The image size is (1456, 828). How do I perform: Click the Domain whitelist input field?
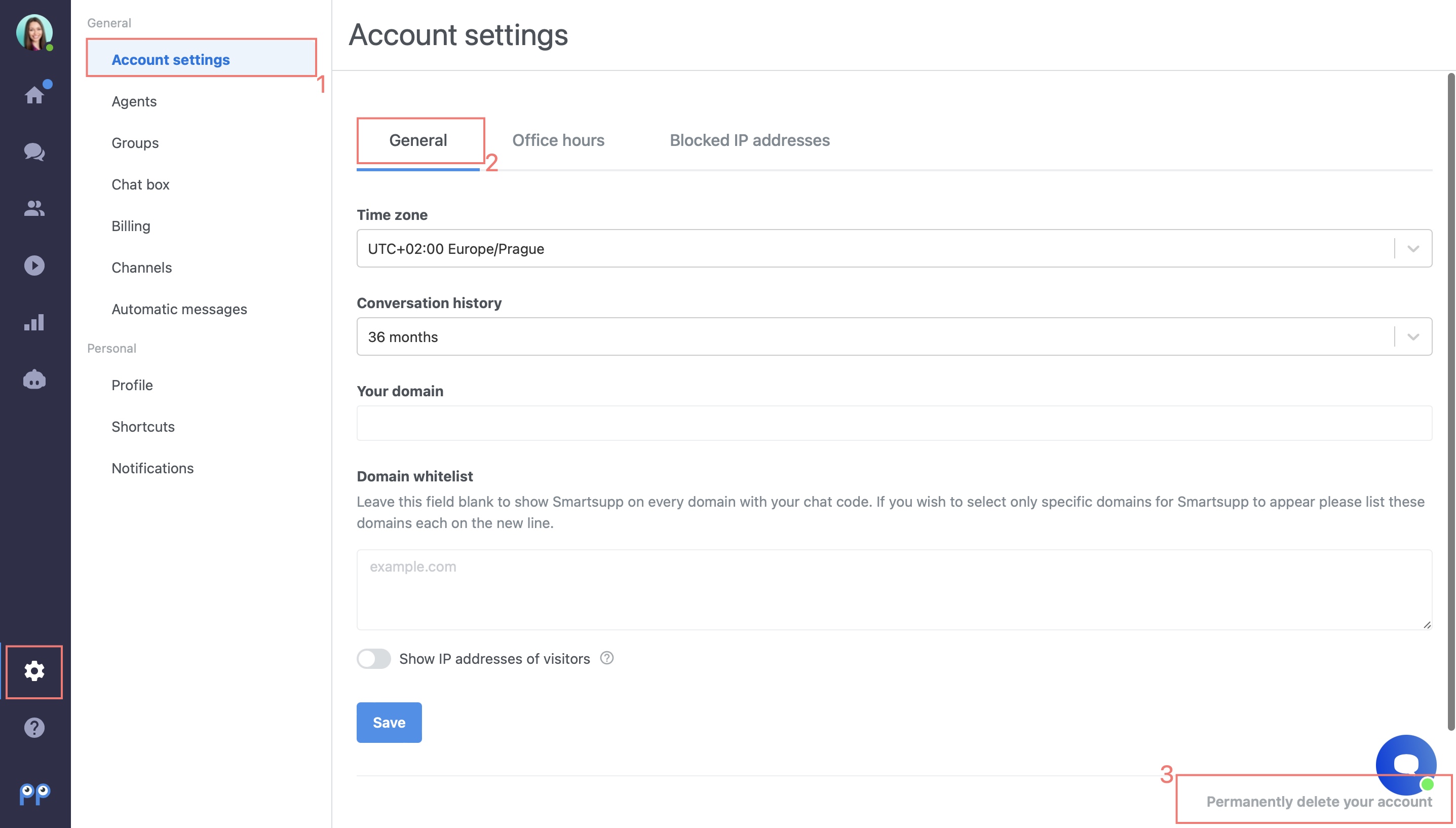(x=894, y=589)
